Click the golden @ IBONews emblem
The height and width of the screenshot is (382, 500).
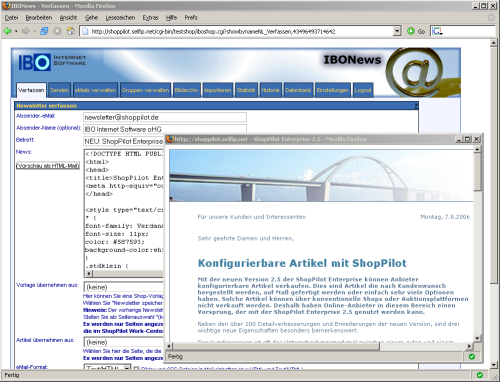point(415,72)
